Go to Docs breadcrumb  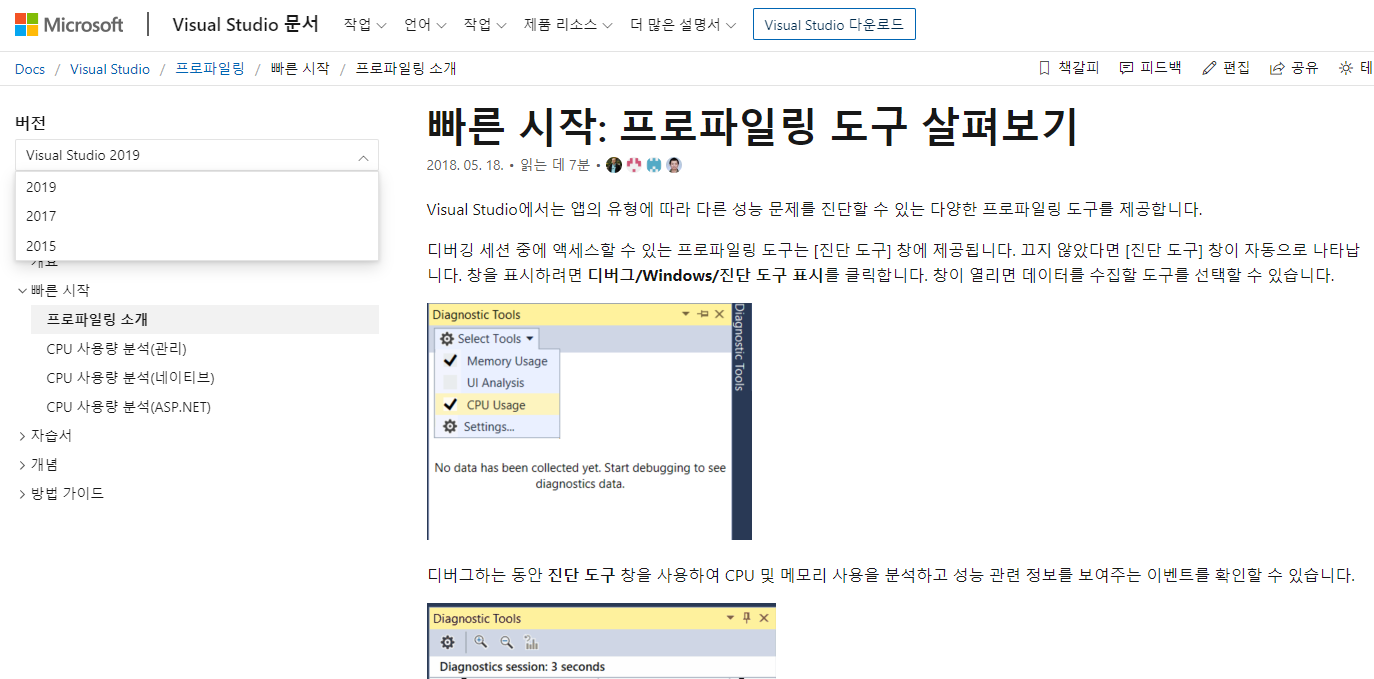click(30, 69)
